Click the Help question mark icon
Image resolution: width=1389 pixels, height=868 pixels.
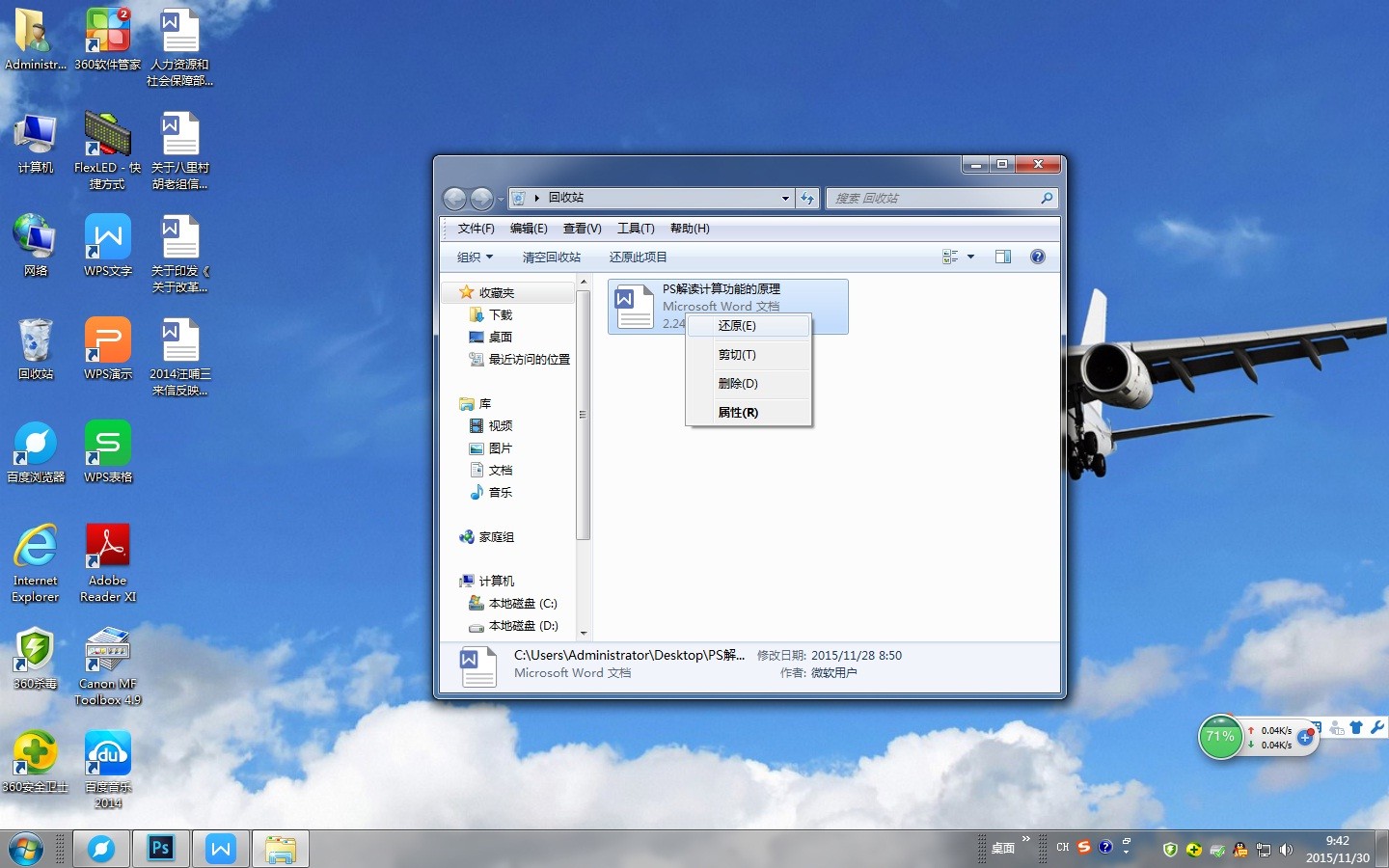point(1037,257)
